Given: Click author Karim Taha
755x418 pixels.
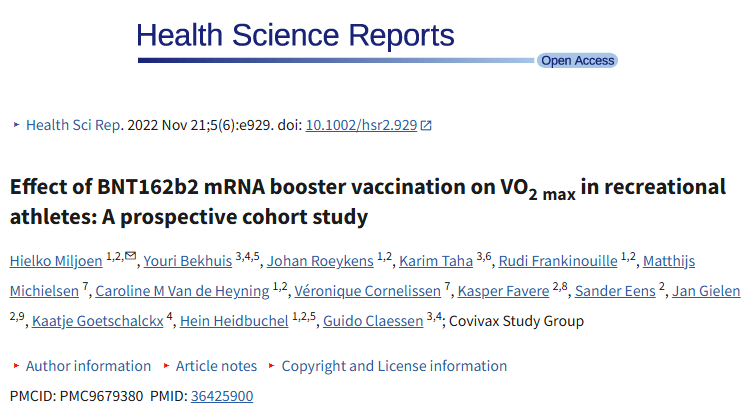Looking at the screenshot, I should [436, 261].
